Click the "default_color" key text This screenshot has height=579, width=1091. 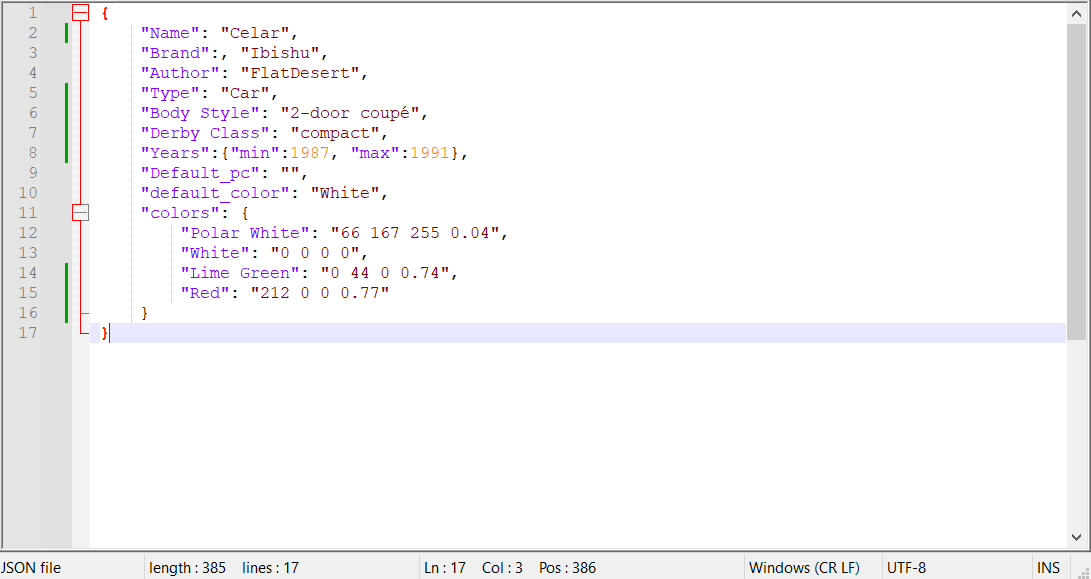point(215,193)
